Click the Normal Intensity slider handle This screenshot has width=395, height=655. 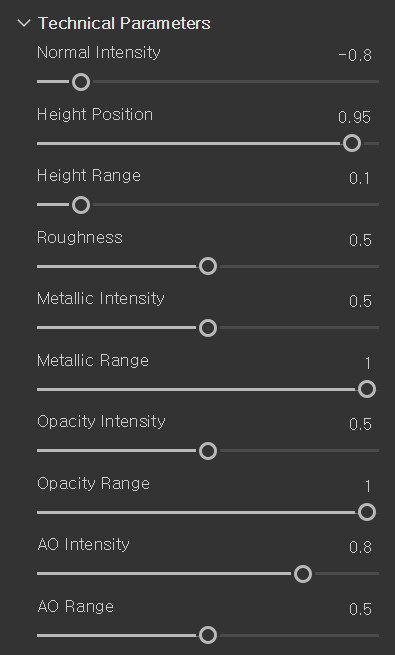(81, 82)
